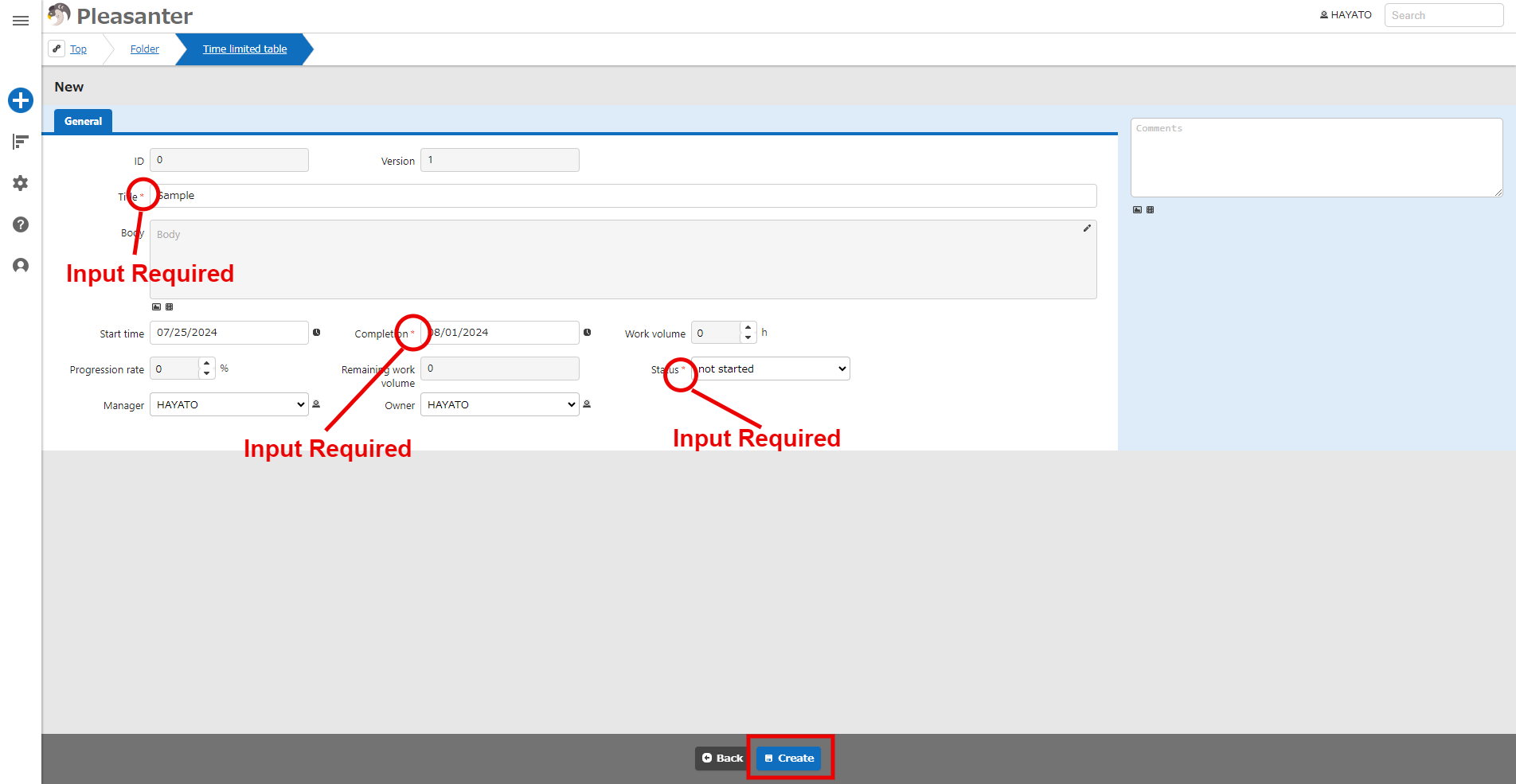Click the Create button
Viewport: 1516px width, 784px height.
[x=789, y=758]
